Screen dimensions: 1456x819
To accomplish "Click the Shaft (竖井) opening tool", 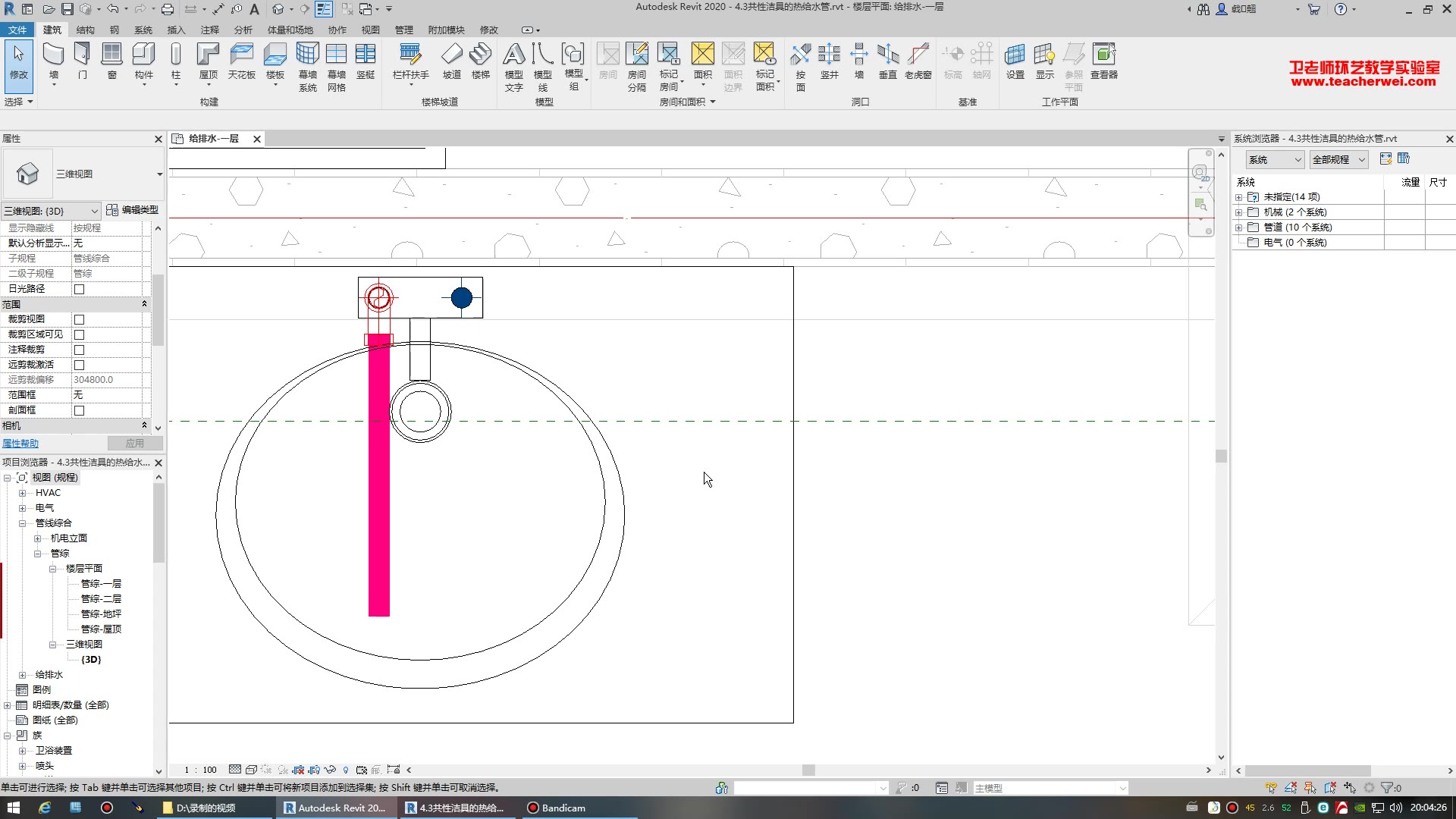I will tap(829, 55).
